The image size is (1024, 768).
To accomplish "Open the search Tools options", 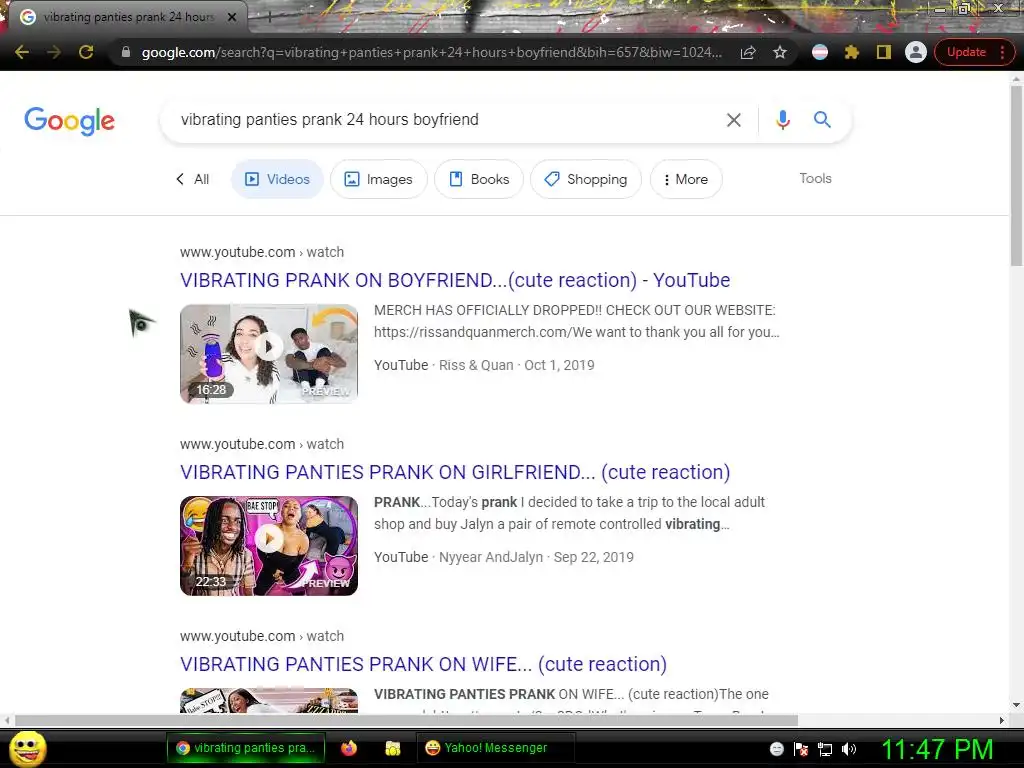I will click(x=815, y=178).
